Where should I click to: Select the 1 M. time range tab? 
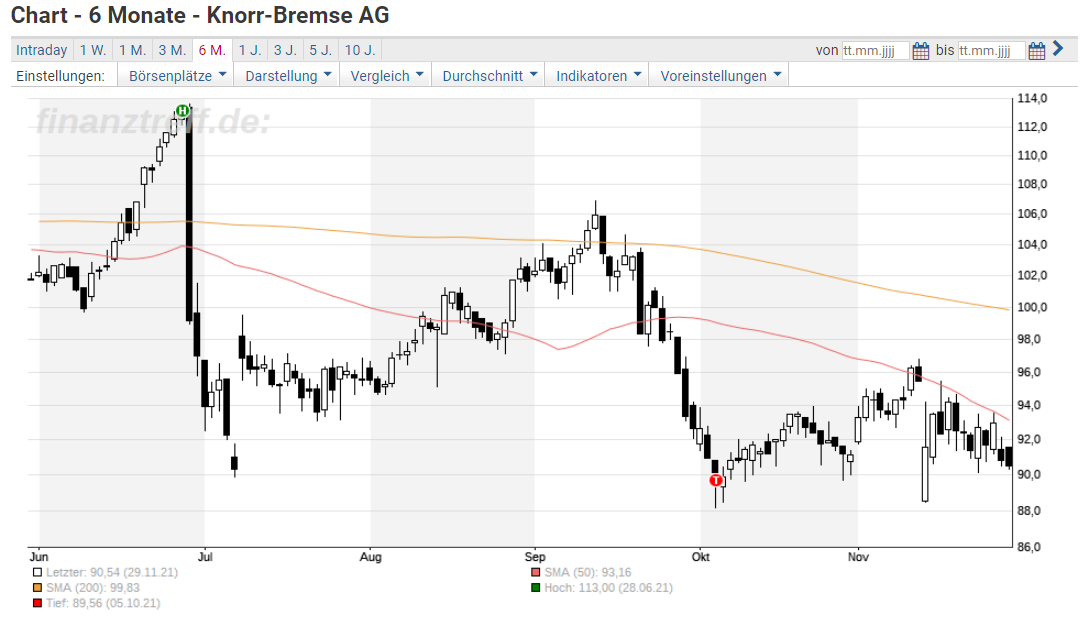point(132,50)
